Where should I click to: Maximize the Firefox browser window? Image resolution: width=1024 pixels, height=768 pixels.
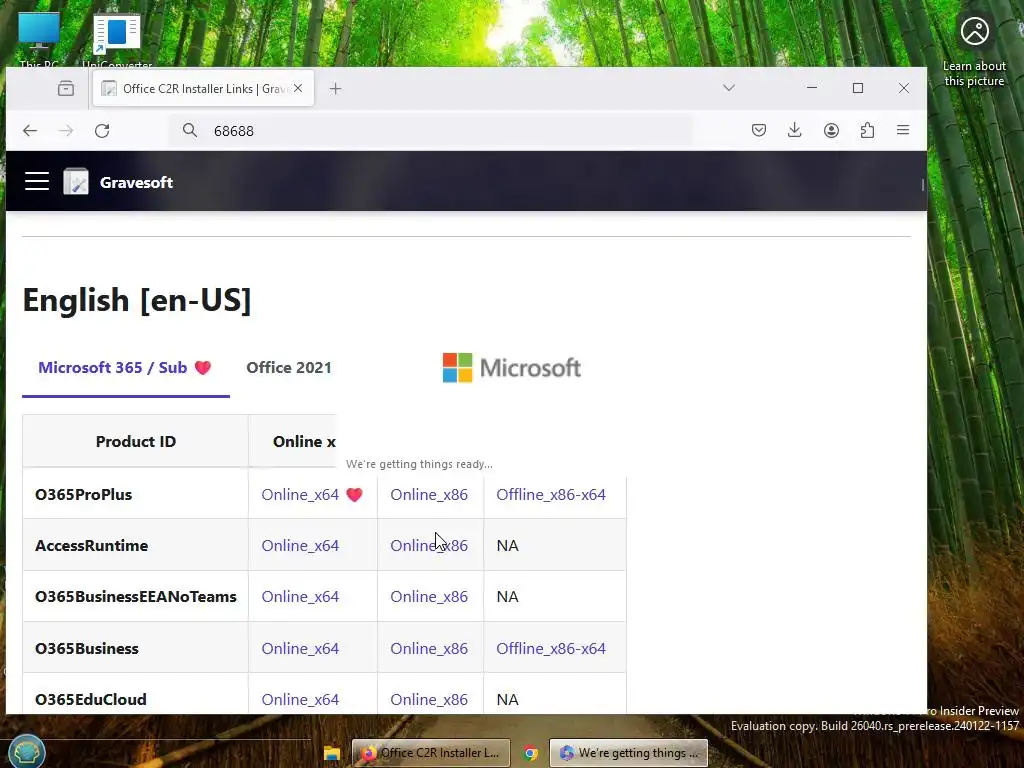(x=857, y=88)
